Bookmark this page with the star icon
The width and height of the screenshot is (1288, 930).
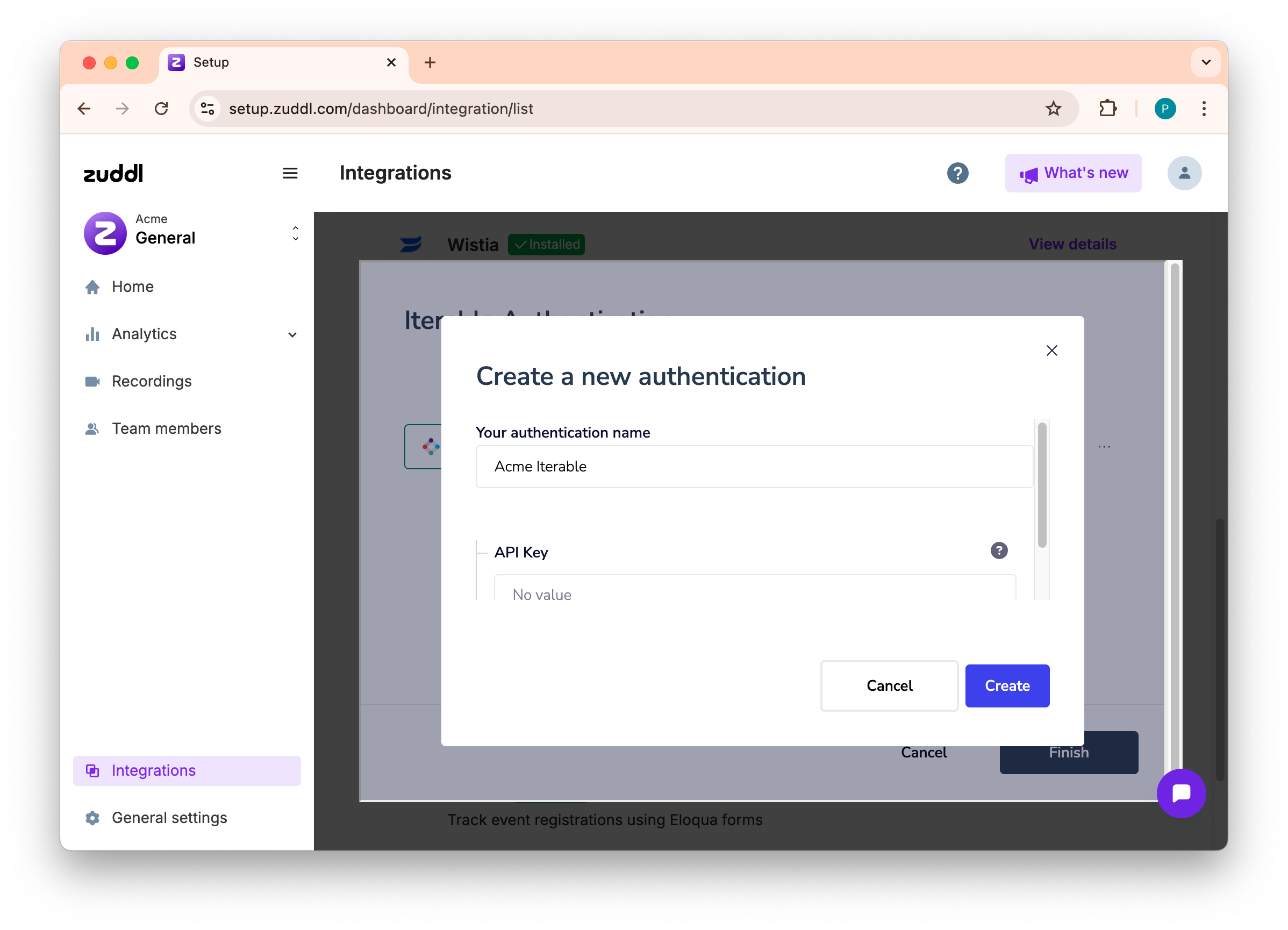[x=1053, y=109]
